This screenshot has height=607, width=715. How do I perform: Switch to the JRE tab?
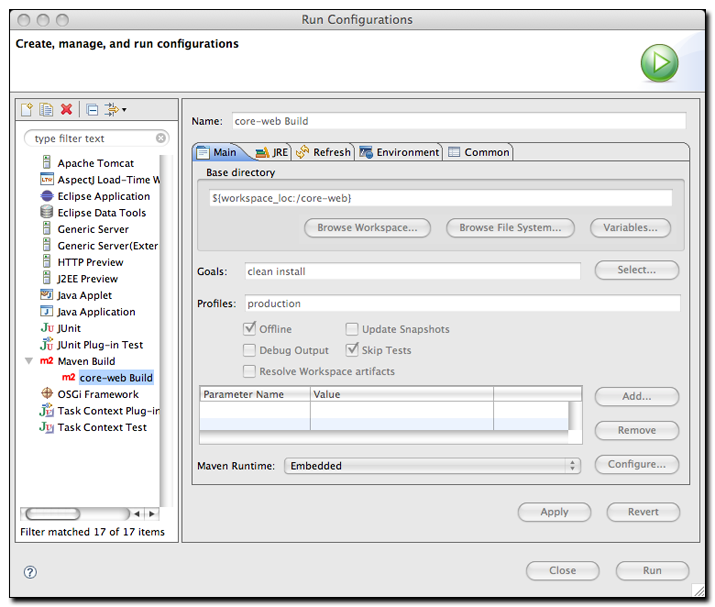tap(272, 152)
